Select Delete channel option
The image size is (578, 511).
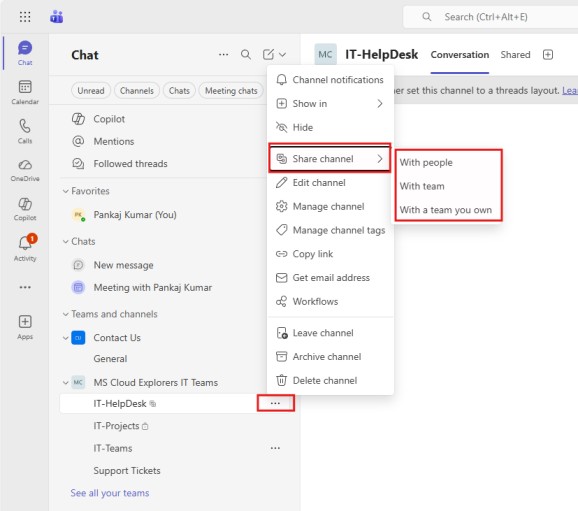(x=330, y=380)
